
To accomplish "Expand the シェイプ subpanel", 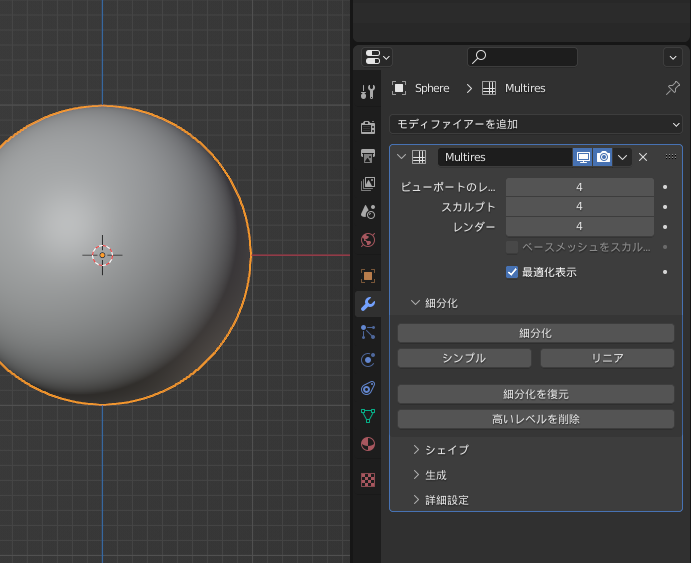I will pos(416,449).
